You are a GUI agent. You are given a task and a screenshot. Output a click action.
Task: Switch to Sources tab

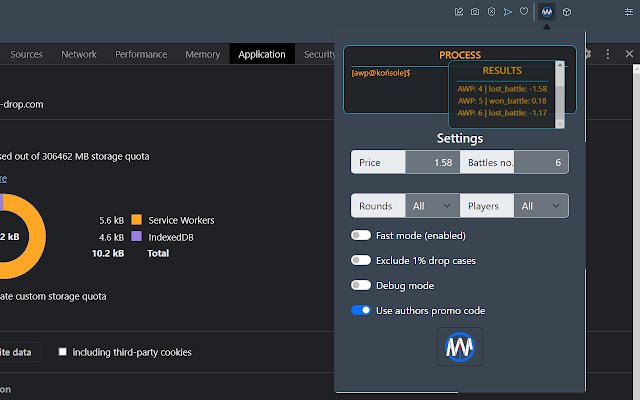pyautogui.click(x=27, y=54)
